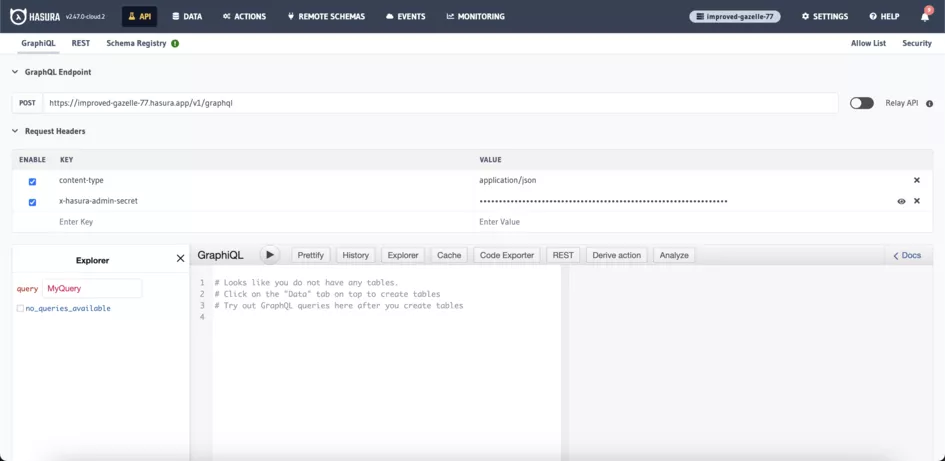
Task: Open the HELP menu
Action: point(884,16)
